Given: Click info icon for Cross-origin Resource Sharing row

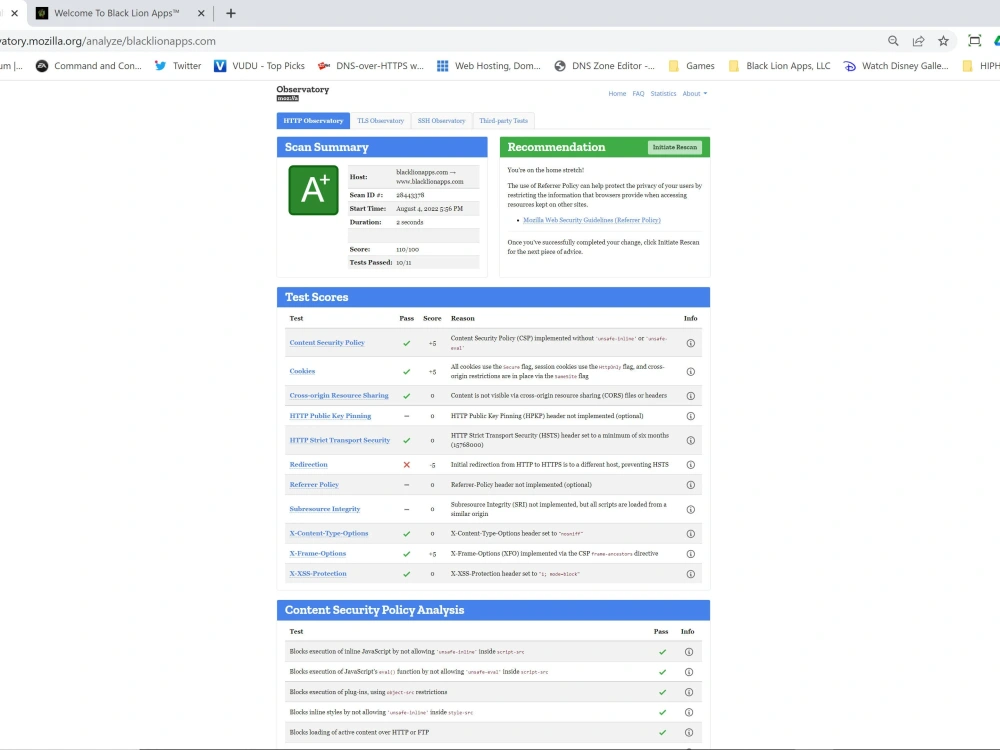Looking at the screenshot, I should (x=690, y=395).
